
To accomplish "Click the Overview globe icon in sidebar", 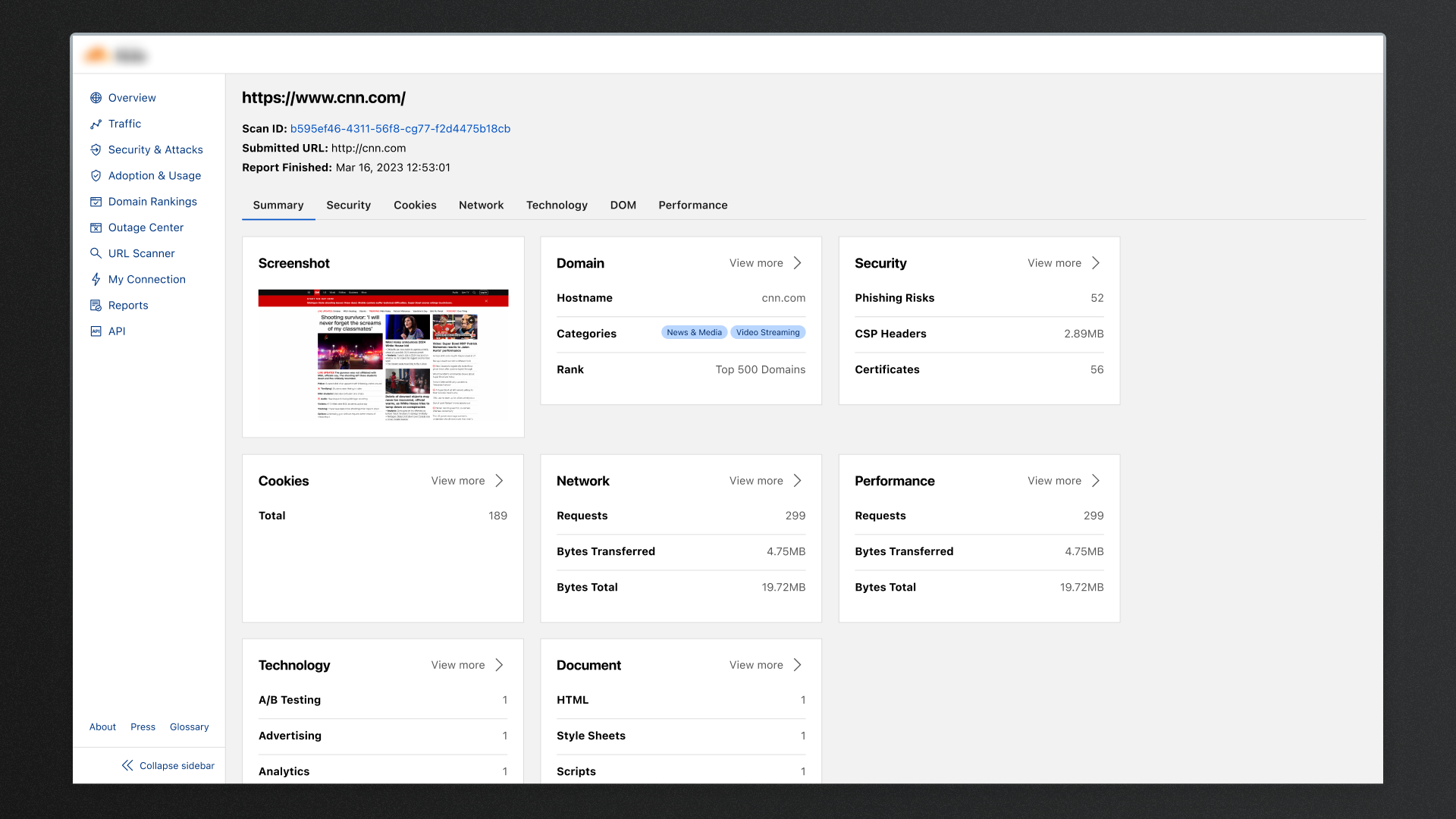I will coord(96,98).
